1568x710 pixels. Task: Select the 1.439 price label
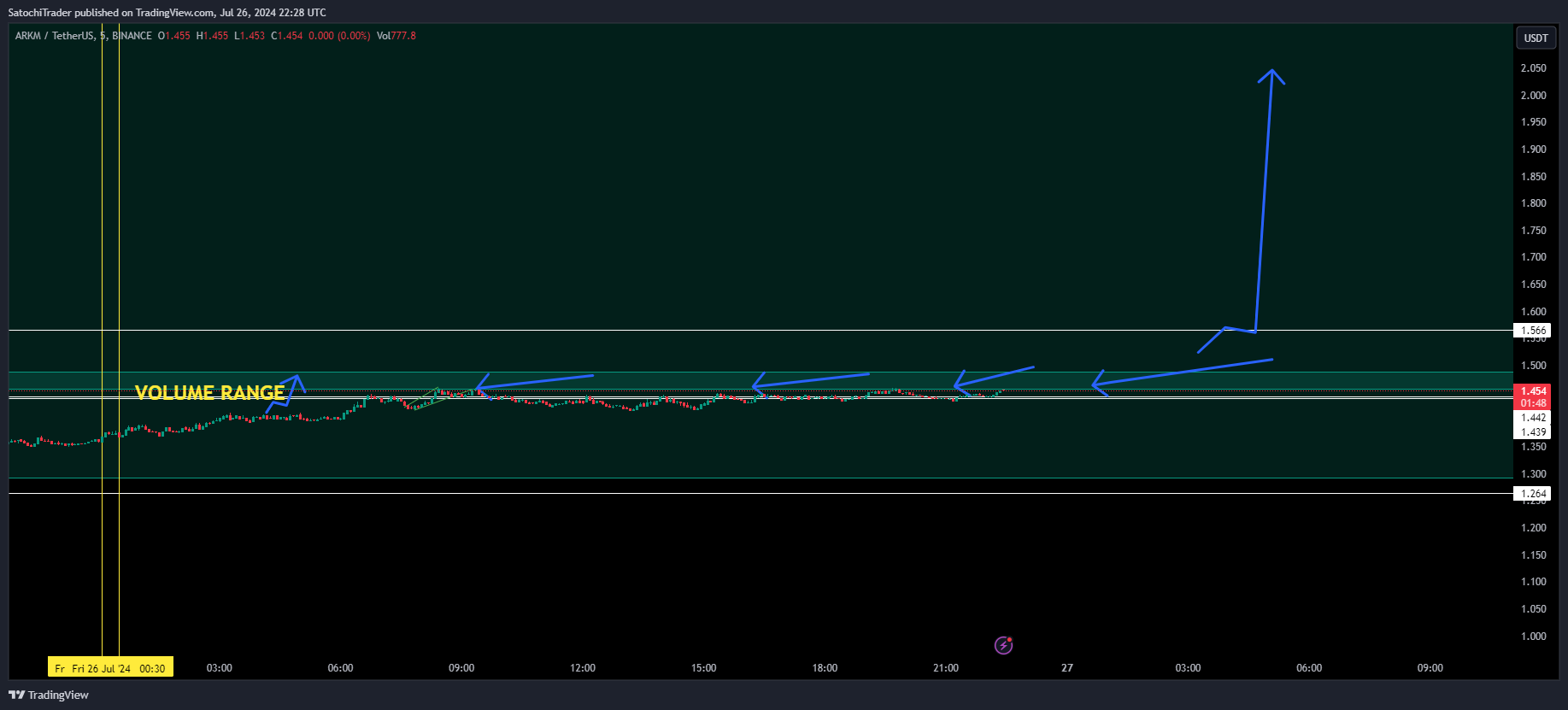coord(1533,432)
